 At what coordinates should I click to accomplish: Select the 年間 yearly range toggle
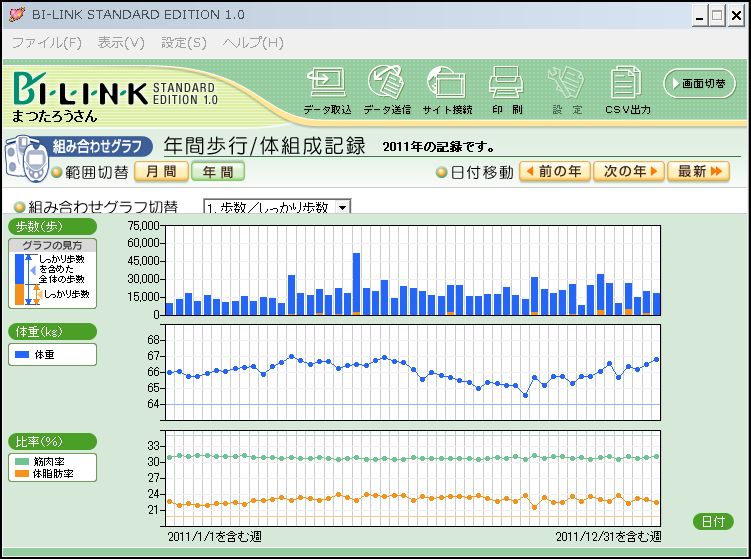(x=218, y=172)
